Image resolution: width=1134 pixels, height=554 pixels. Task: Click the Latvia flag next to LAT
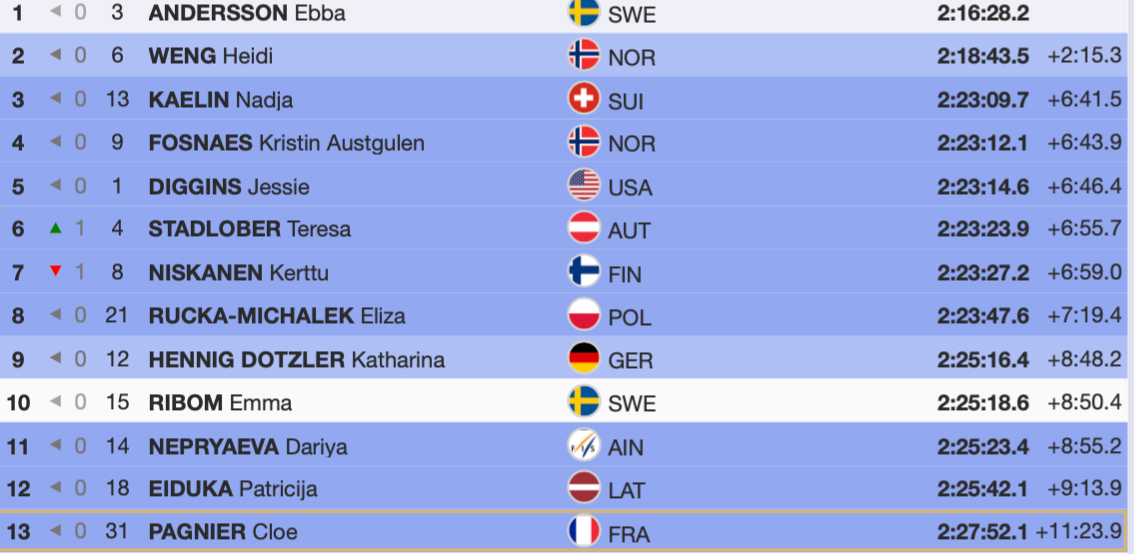(x=584, y=488)
